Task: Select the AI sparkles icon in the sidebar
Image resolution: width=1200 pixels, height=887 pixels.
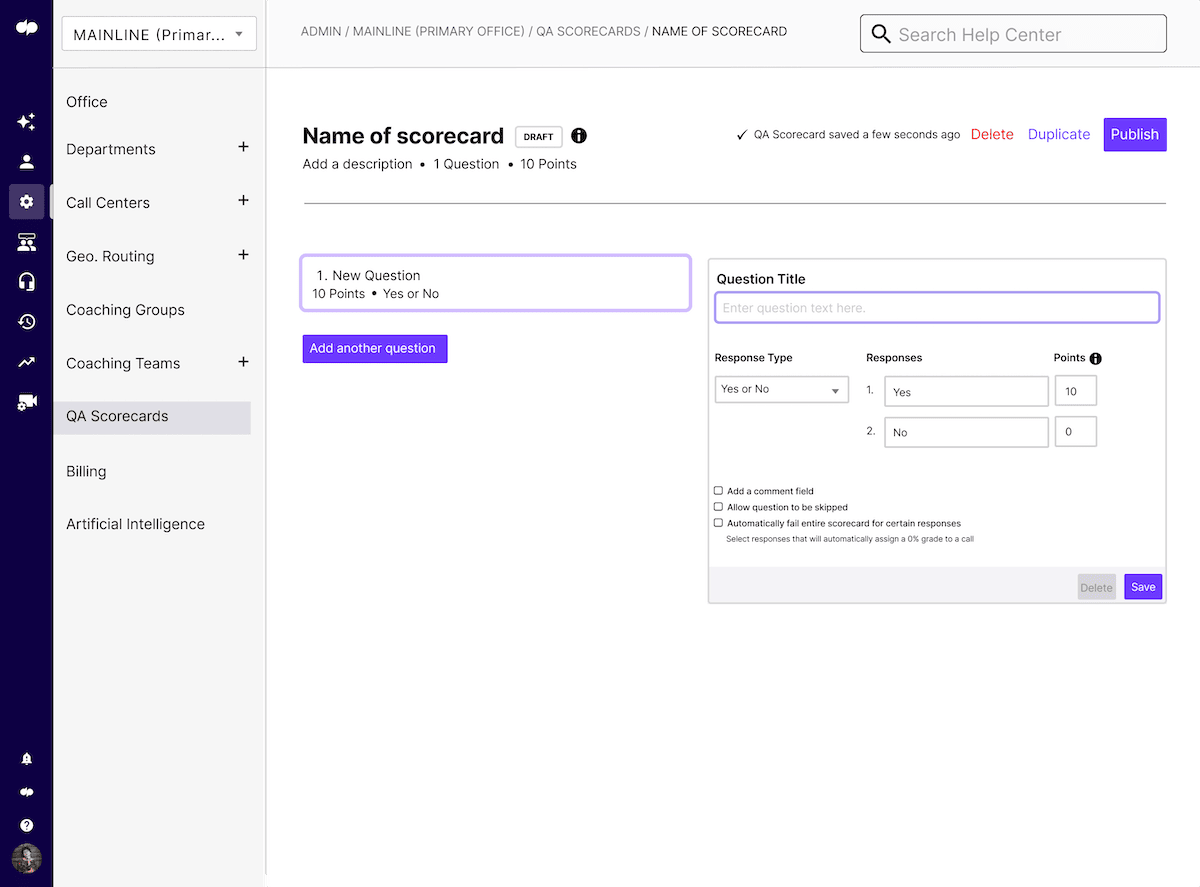Action: (x=26, y=121)
